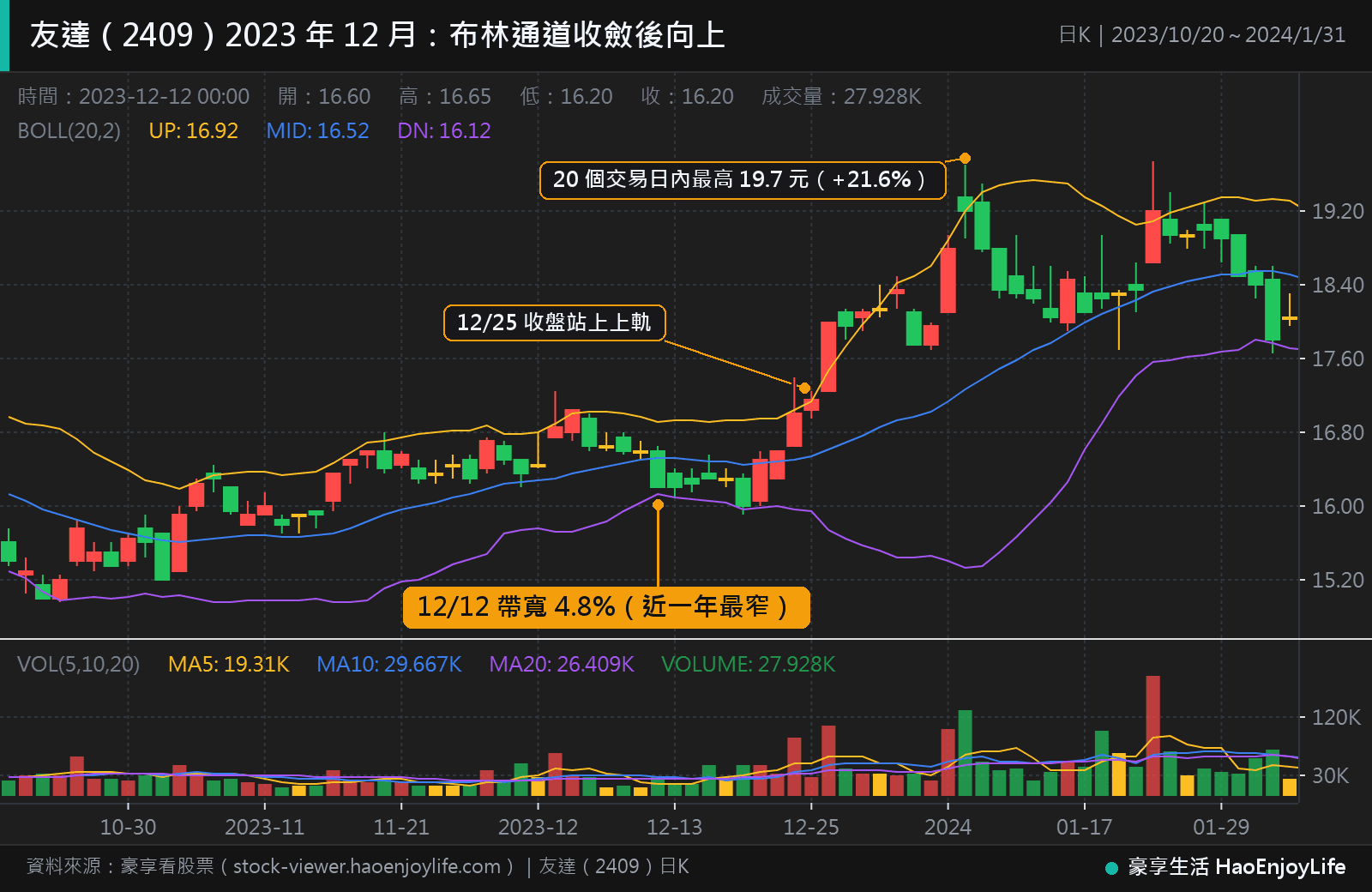Viewport: 1372px width, 892px height.
Task: Click the 16.80 price axis label
Action: [1338, 432]
